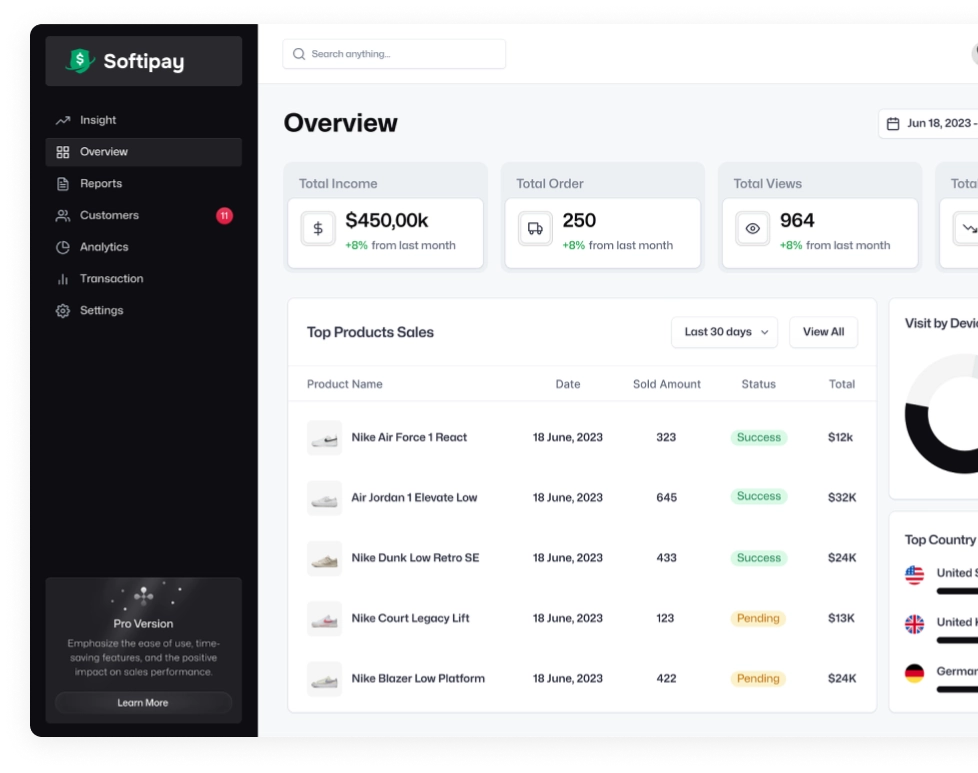Click the Settings gear icon
This screenshot has width=978, height=773.
pyautogui.click(x=63, y=311)
